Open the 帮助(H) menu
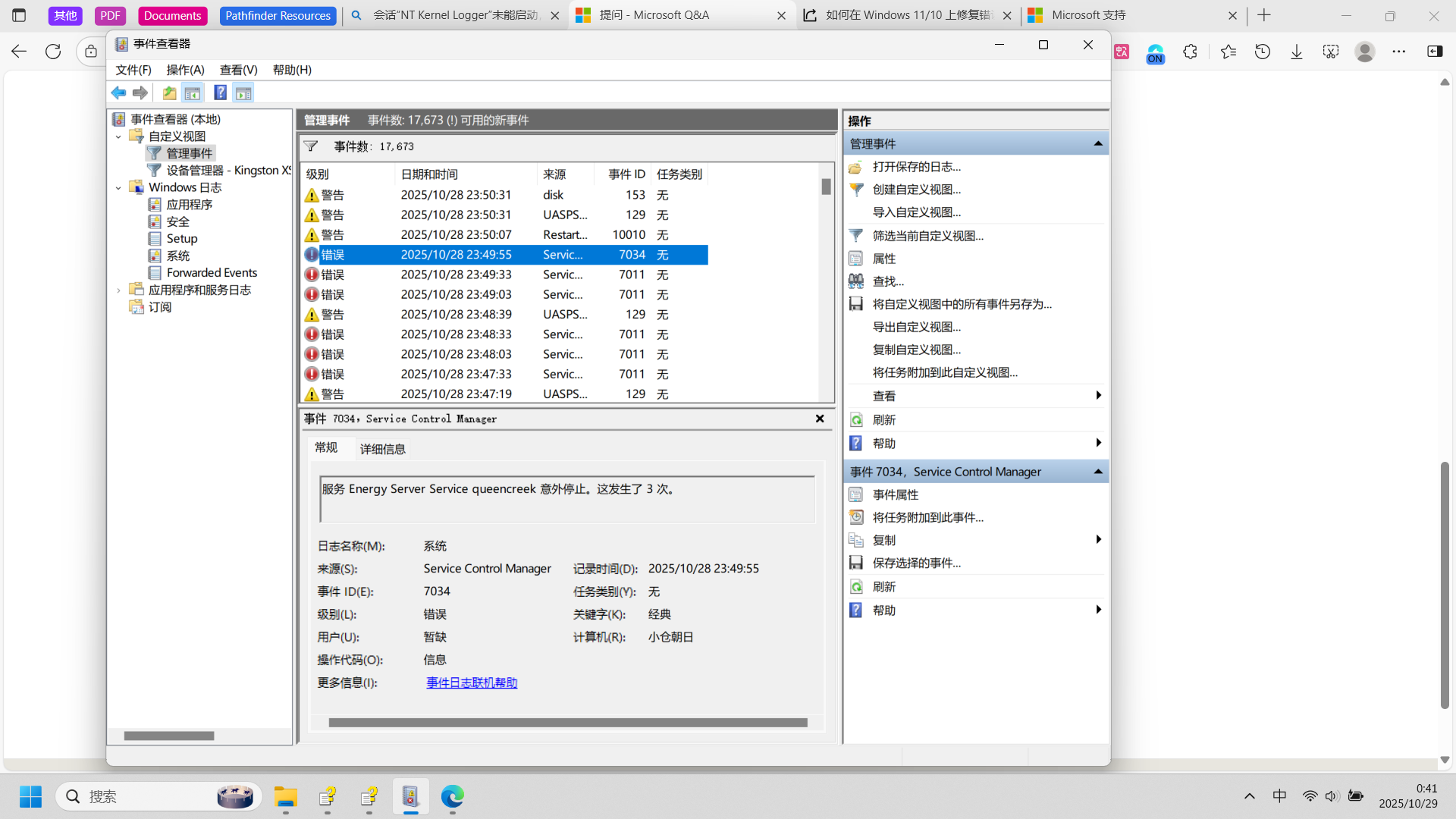Screen dimensions: 1456x819 [x=292, y=70]
